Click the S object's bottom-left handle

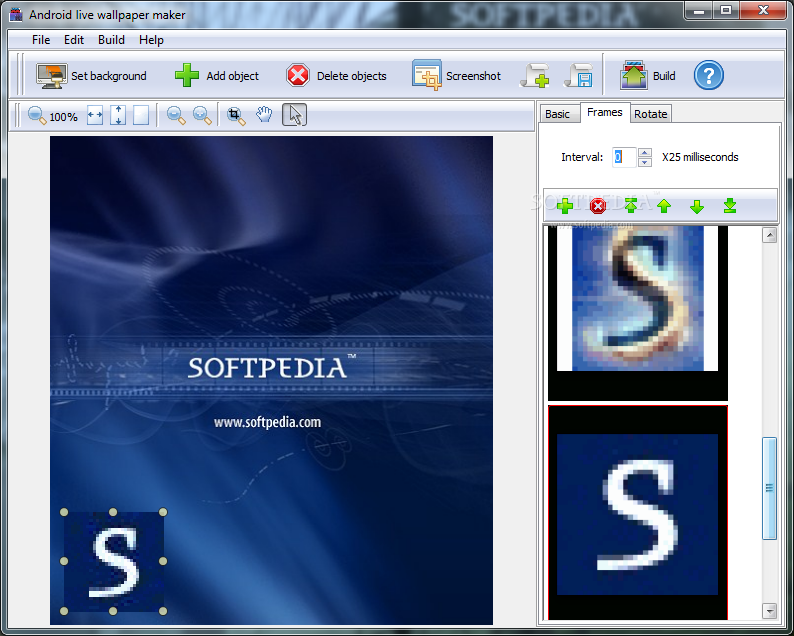pos(64,611)
